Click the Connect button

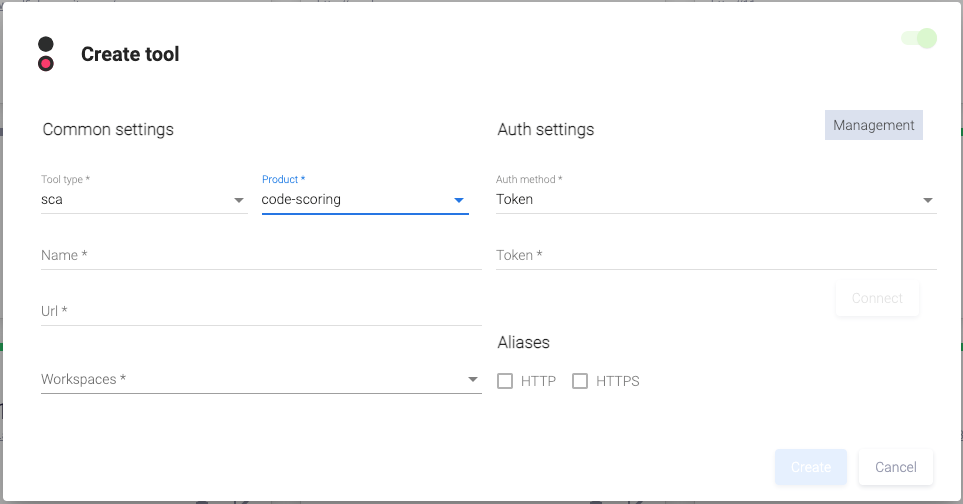(x=877, y=298)
